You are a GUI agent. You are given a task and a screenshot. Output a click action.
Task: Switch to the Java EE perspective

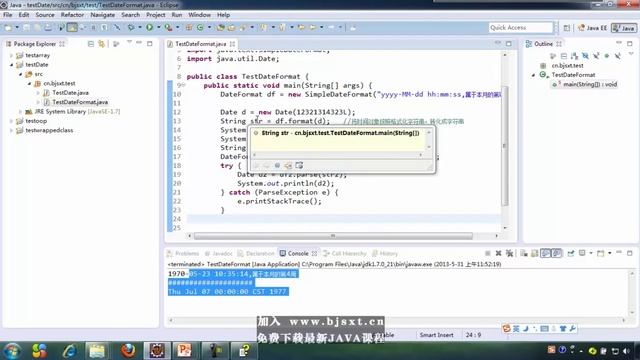click(x=592, y=28)
